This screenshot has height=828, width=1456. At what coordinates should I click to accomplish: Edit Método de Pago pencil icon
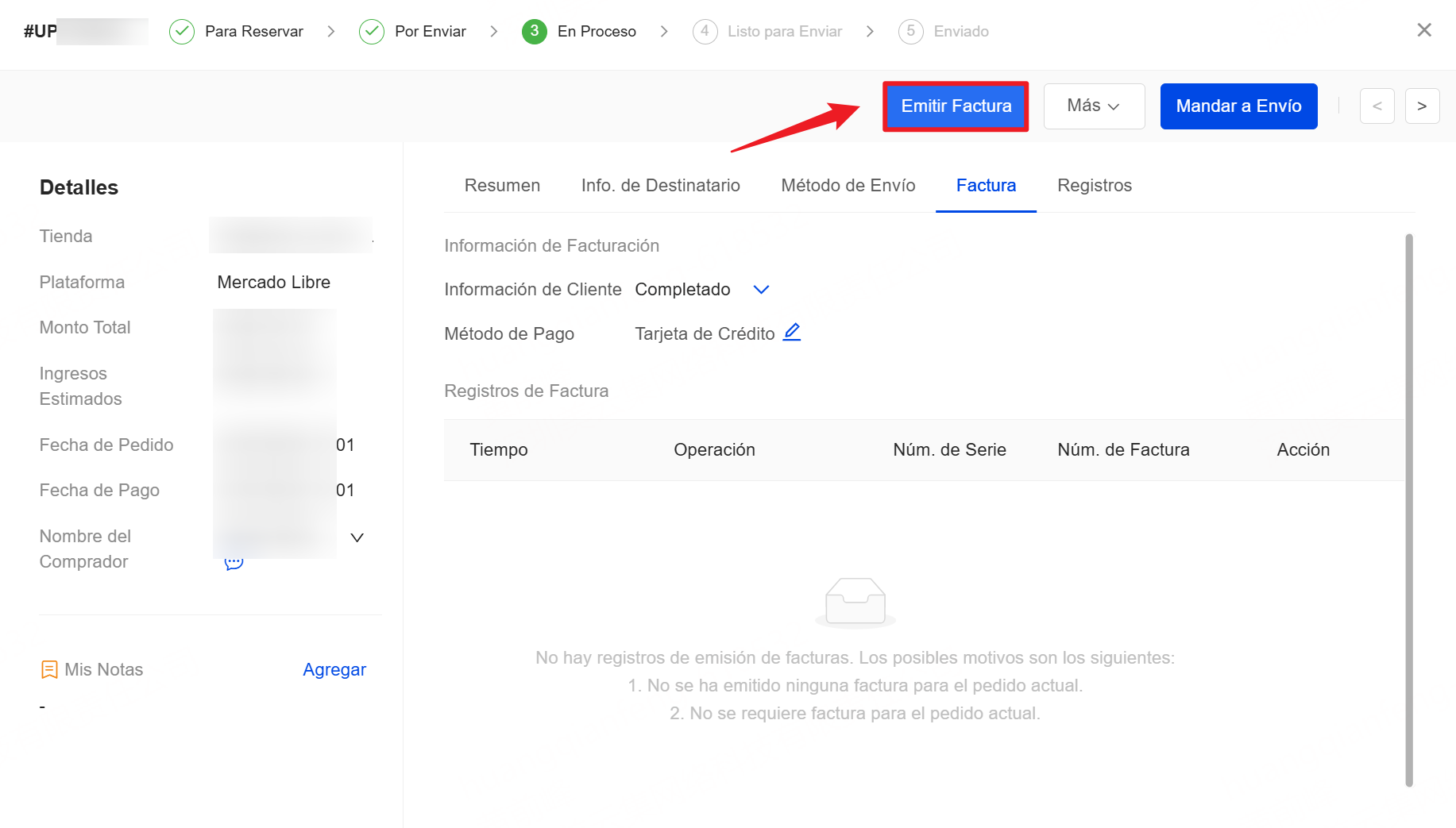pos(792,333)
